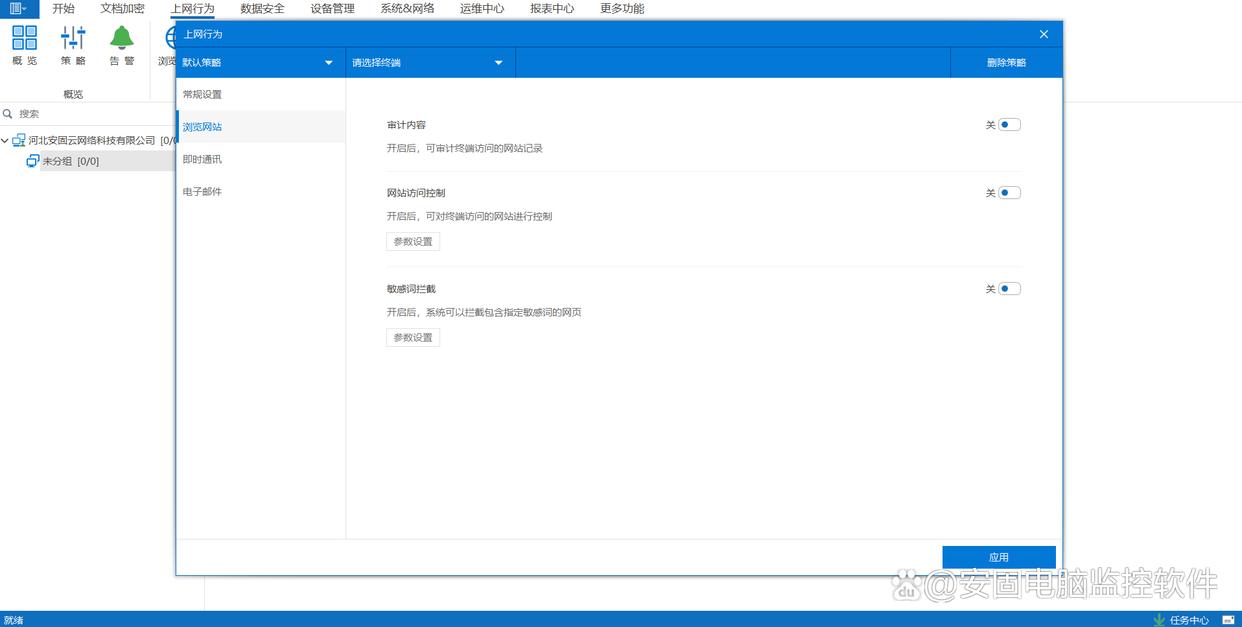
Task: Click the 应用 apply button
Action: [998, 557]
